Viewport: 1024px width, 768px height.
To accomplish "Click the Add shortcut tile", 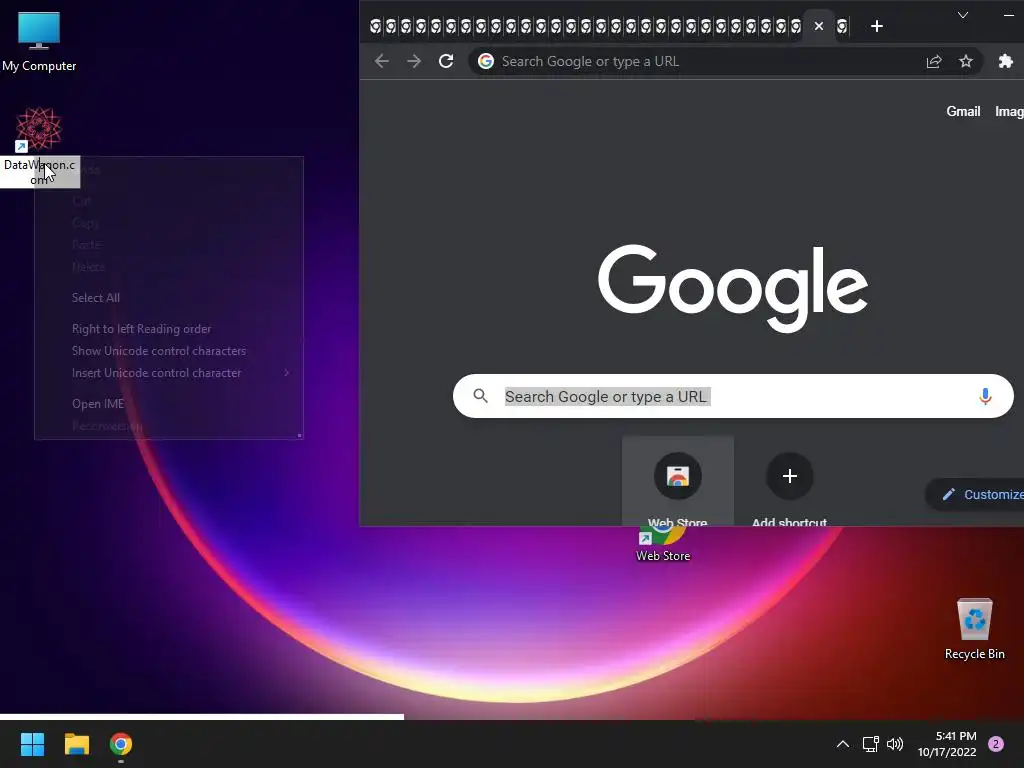I will click(x=790, y=481).
